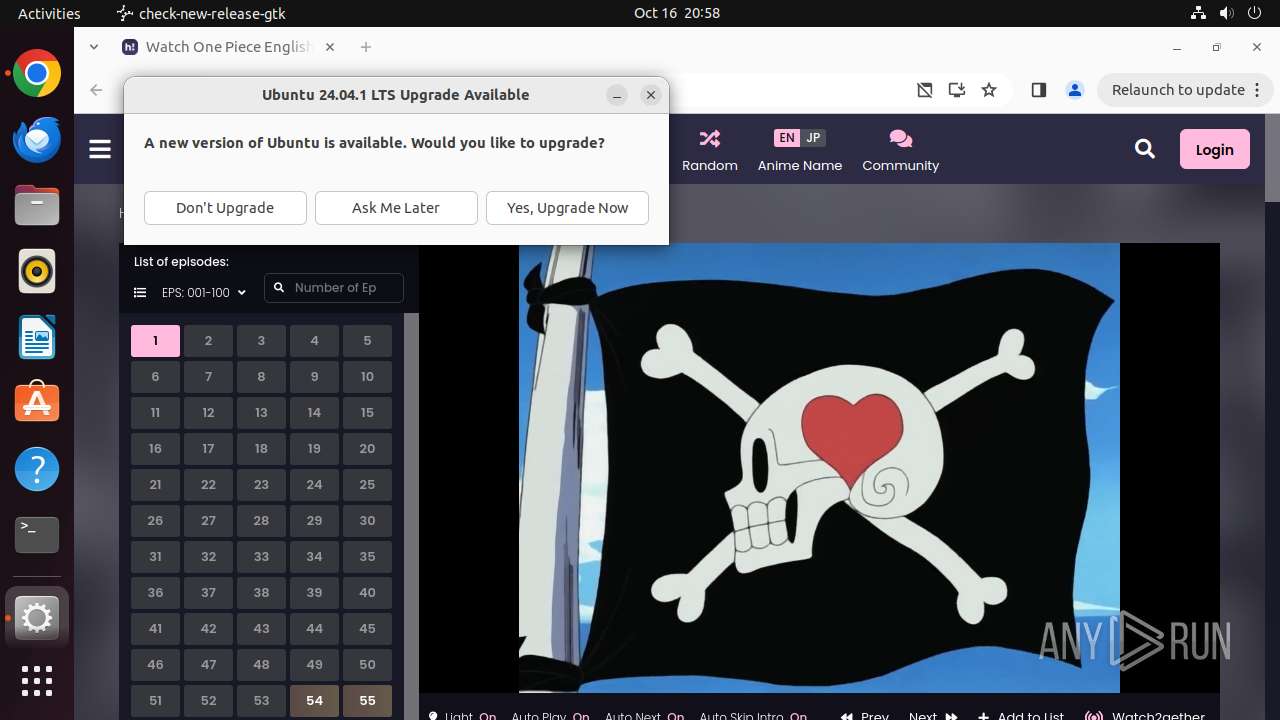1280x720 pixels.
Task: Open Chrome side panel icon
Action: pos(1038,90)
